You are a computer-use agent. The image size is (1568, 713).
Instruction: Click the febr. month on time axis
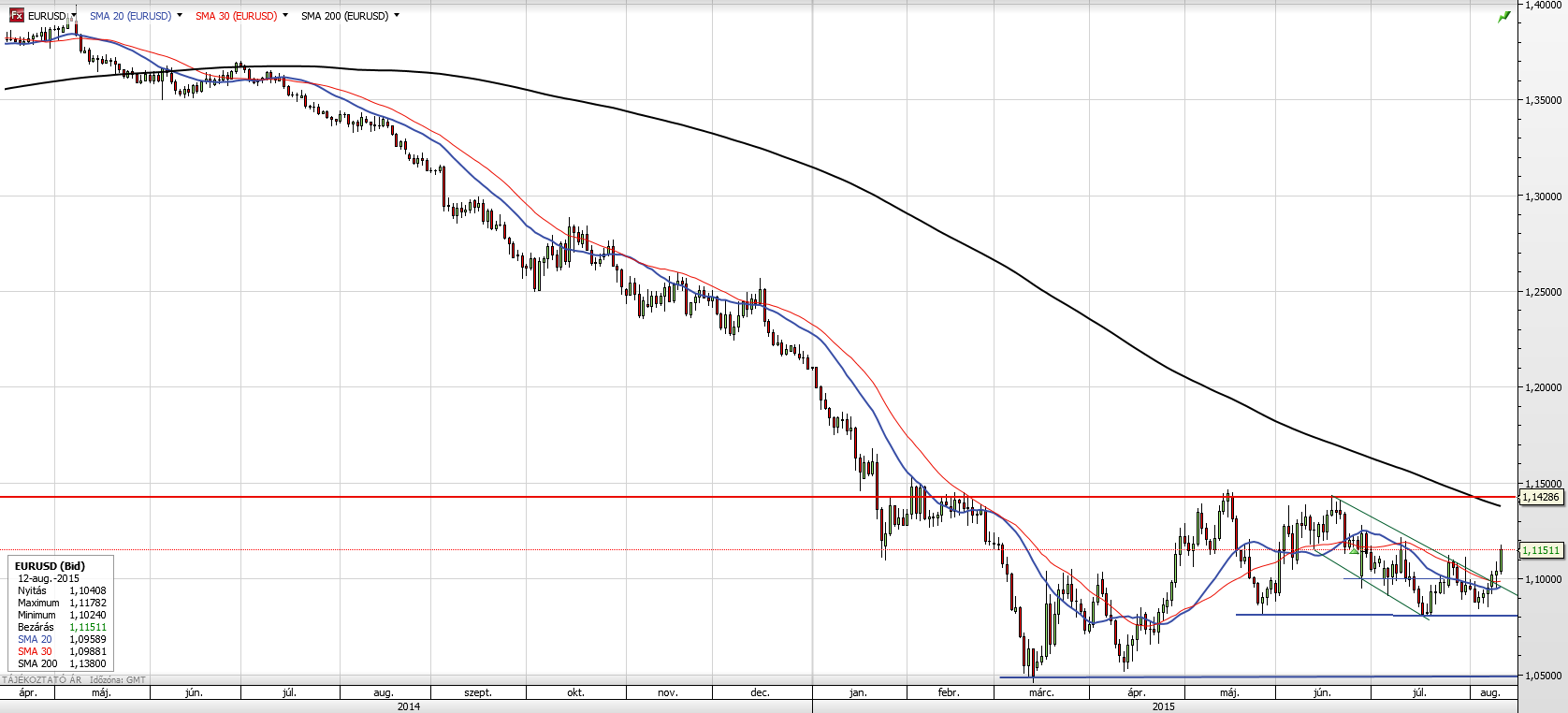[949, 692]
